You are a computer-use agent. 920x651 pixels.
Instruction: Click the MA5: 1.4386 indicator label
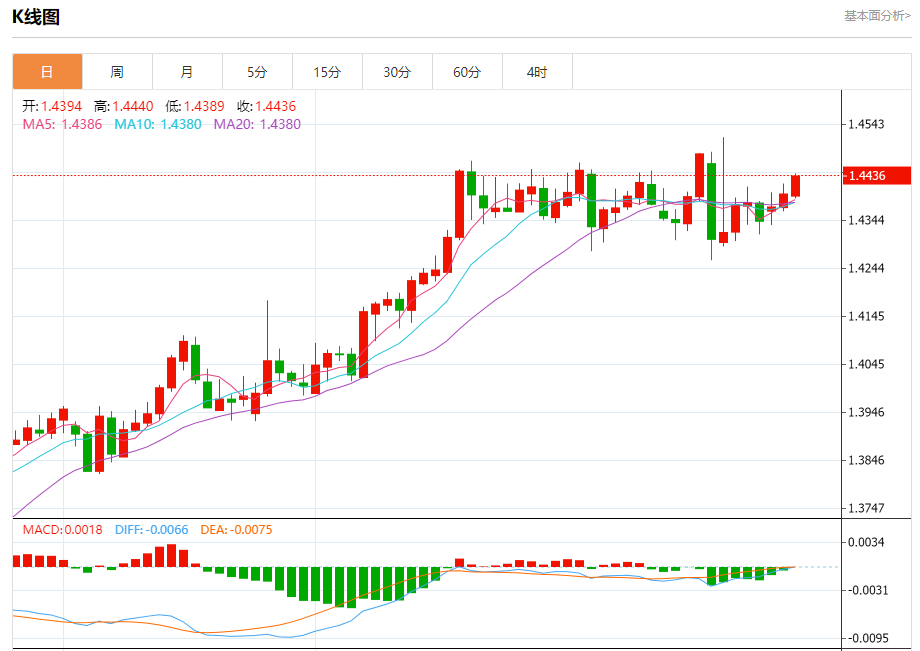pos(62,124)
